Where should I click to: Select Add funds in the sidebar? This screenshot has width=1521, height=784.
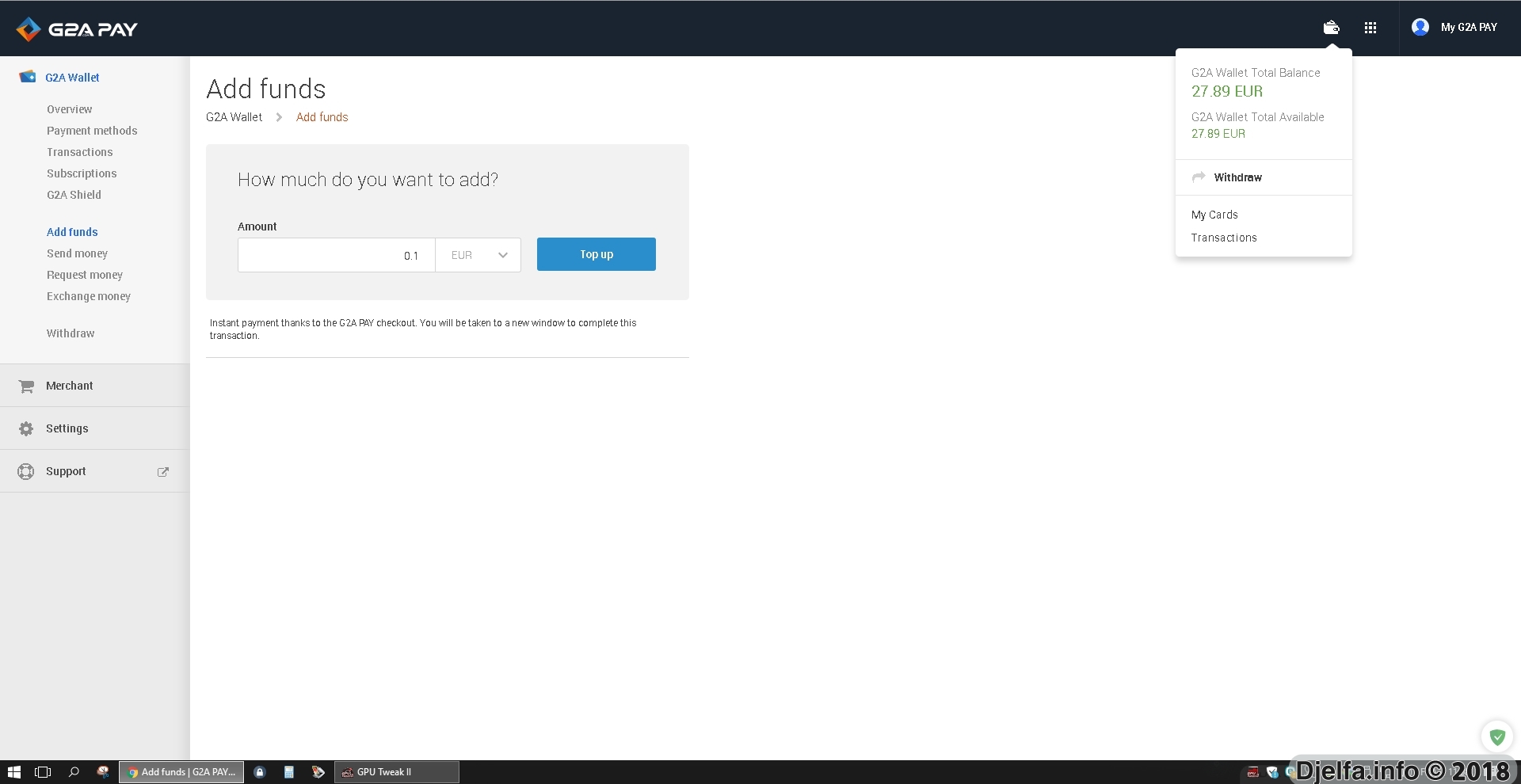pyautogui.click(x=72, y=232)
